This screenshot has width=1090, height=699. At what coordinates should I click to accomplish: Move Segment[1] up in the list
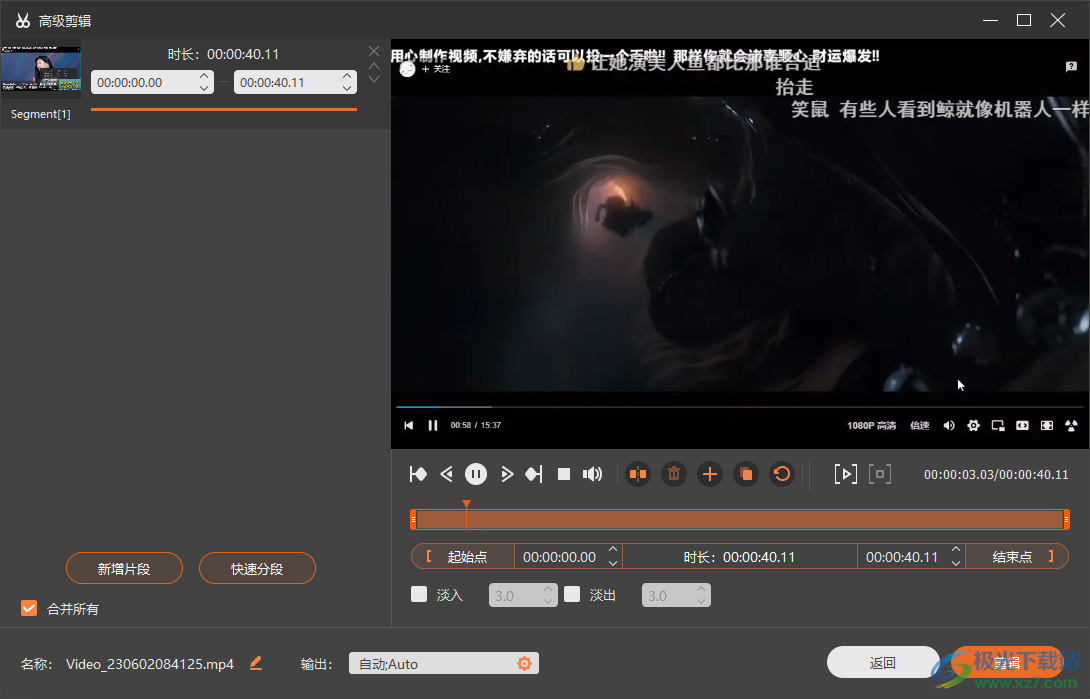point(374,67)
